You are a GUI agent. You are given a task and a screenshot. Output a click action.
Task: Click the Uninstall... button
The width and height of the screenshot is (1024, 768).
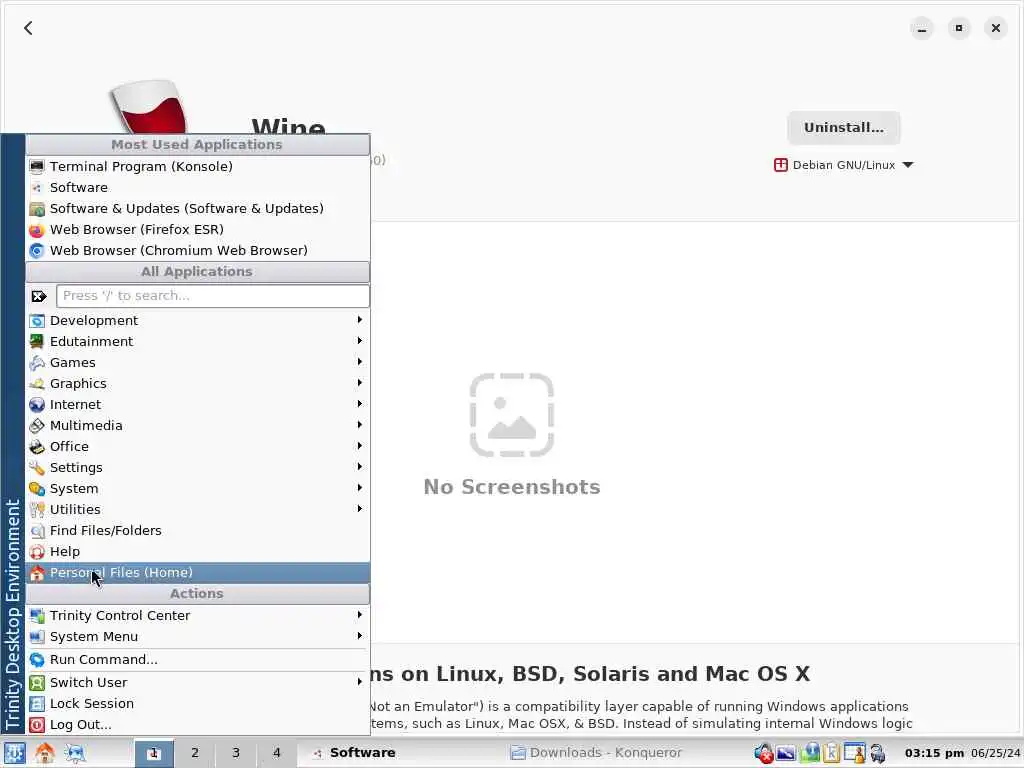[x=844, y=127]
